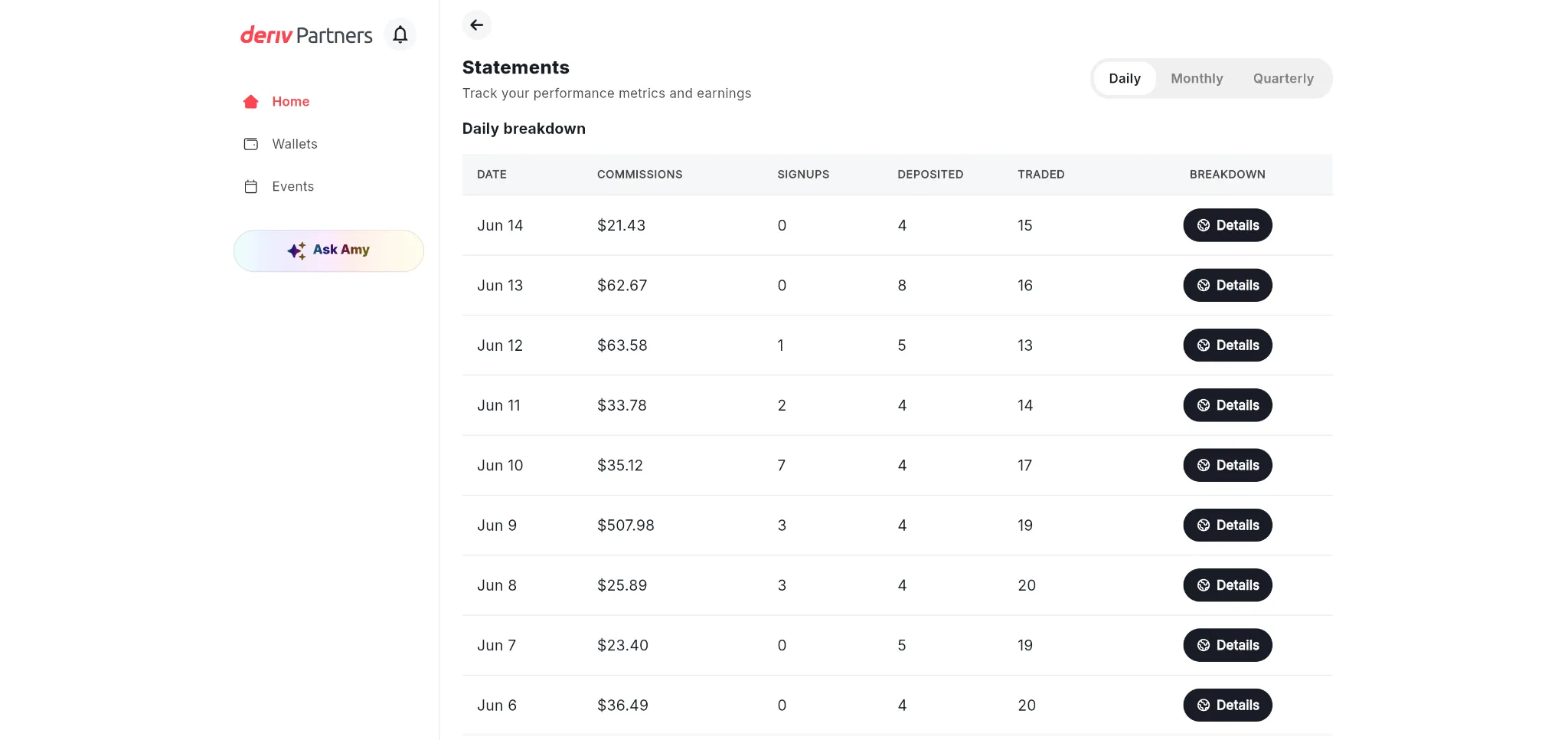
Task: Click the Jun 10 commission amount $35.12
Action: pos(620,466)
